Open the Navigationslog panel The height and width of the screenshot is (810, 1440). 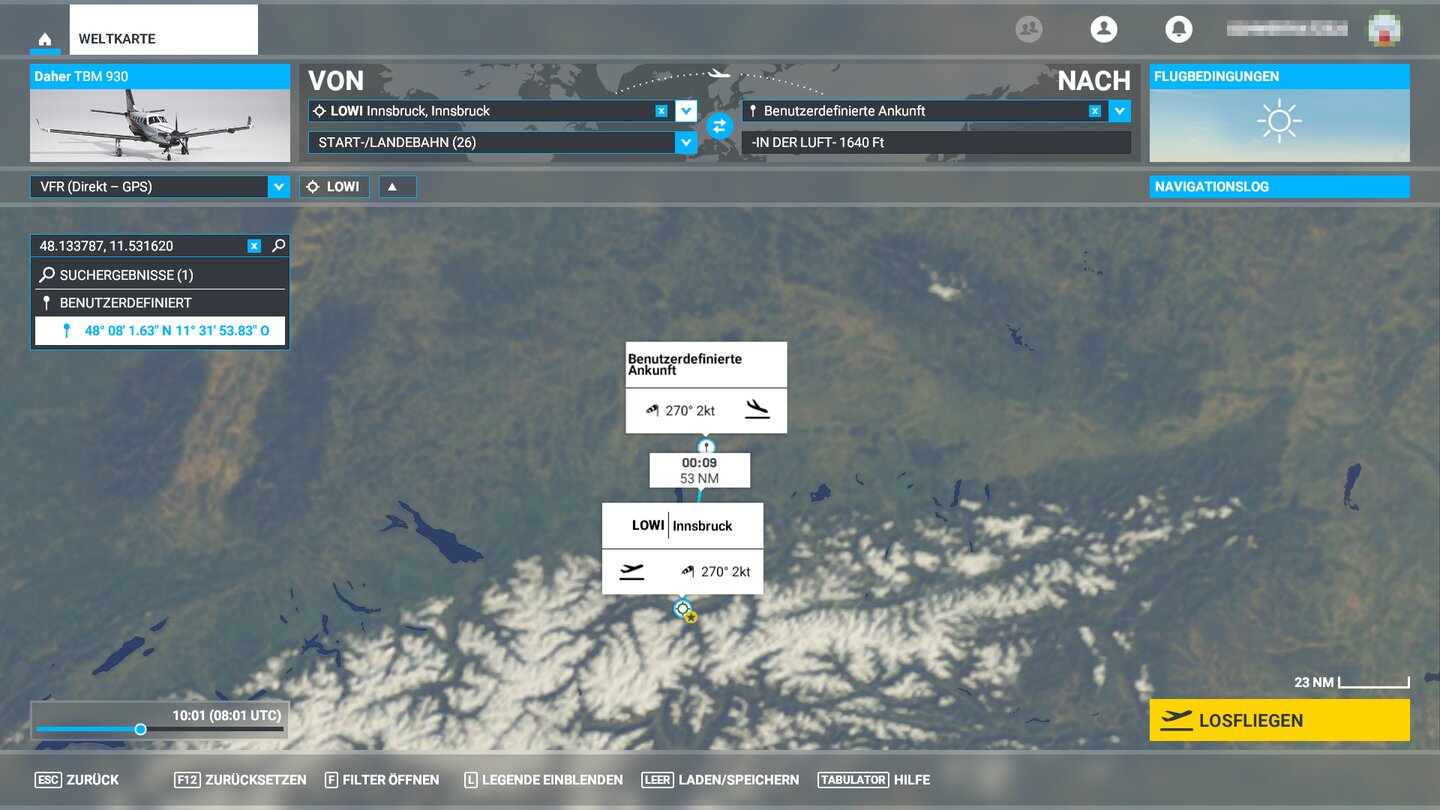coord(1279,187)
